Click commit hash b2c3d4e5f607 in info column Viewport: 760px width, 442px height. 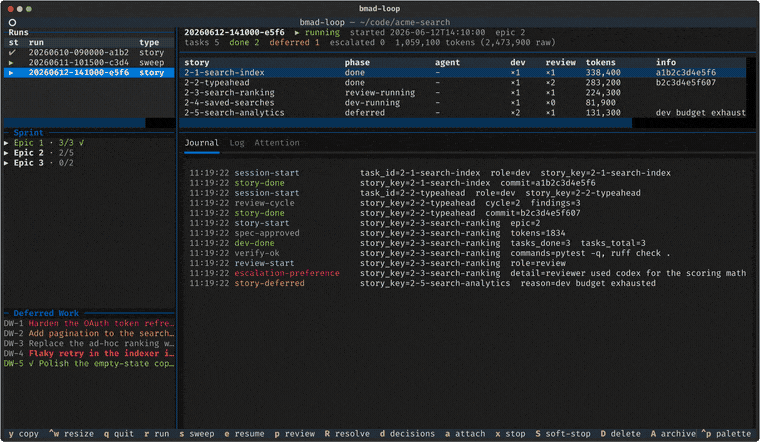[686, 83]
